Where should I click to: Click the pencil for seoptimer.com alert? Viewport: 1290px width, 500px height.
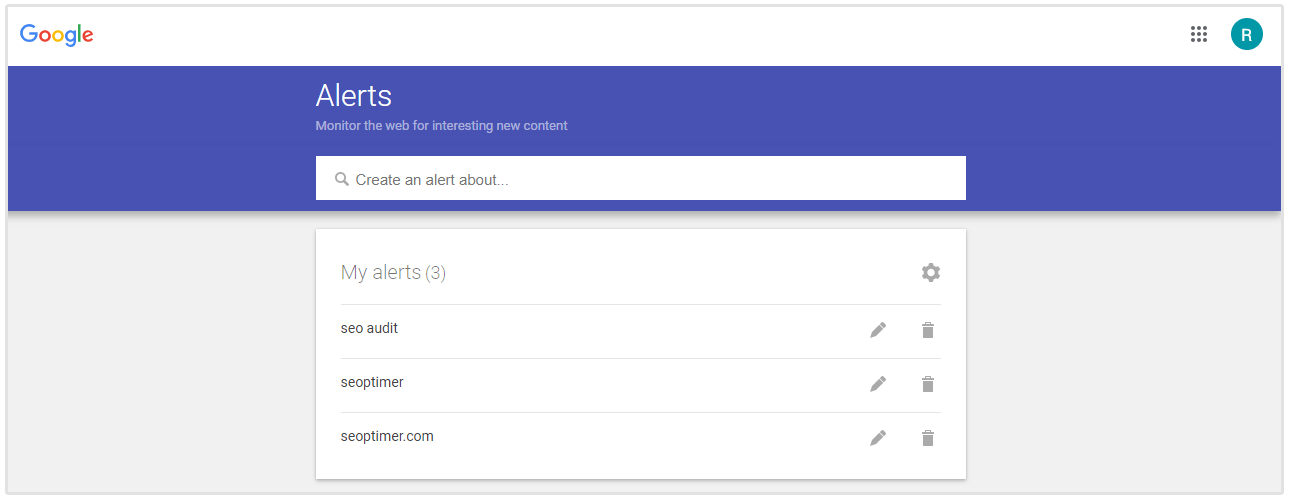pos(878,438)
